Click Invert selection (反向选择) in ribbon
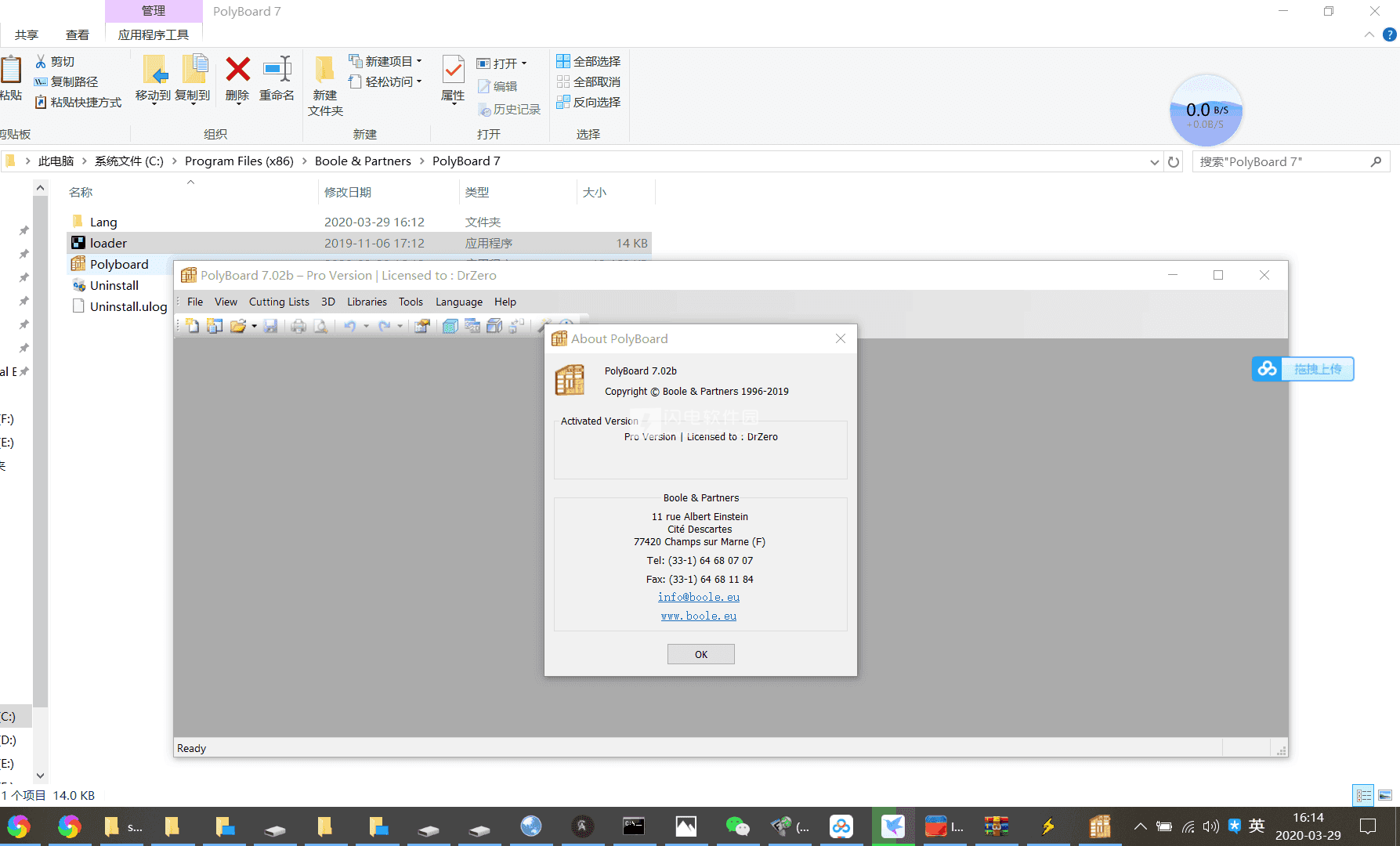Screen dimensions: 1400x846 588,102
